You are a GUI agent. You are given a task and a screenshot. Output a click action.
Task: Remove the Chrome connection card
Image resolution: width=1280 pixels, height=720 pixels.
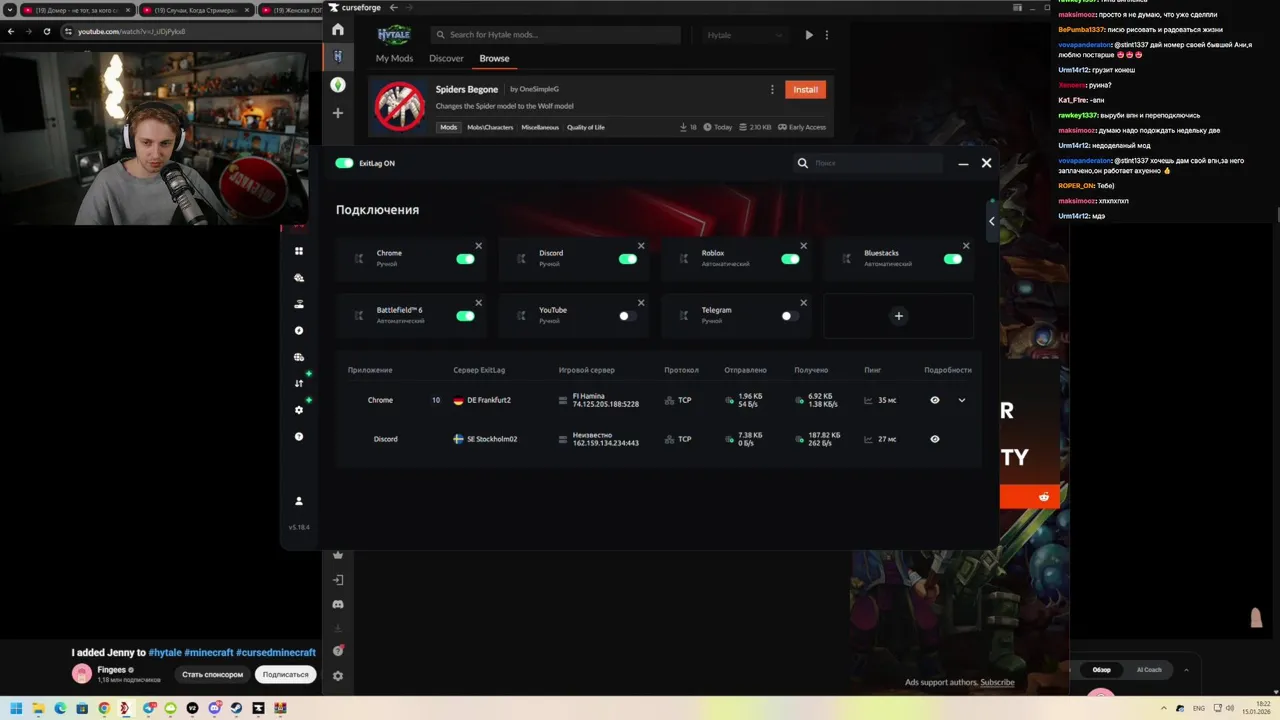click(478, 246)
